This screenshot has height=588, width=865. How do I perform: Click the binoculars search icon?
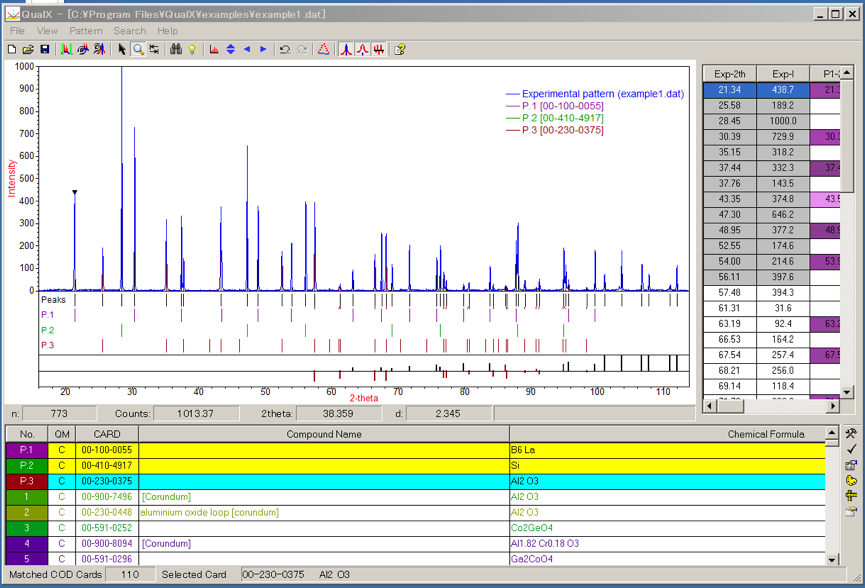[176, 49]
